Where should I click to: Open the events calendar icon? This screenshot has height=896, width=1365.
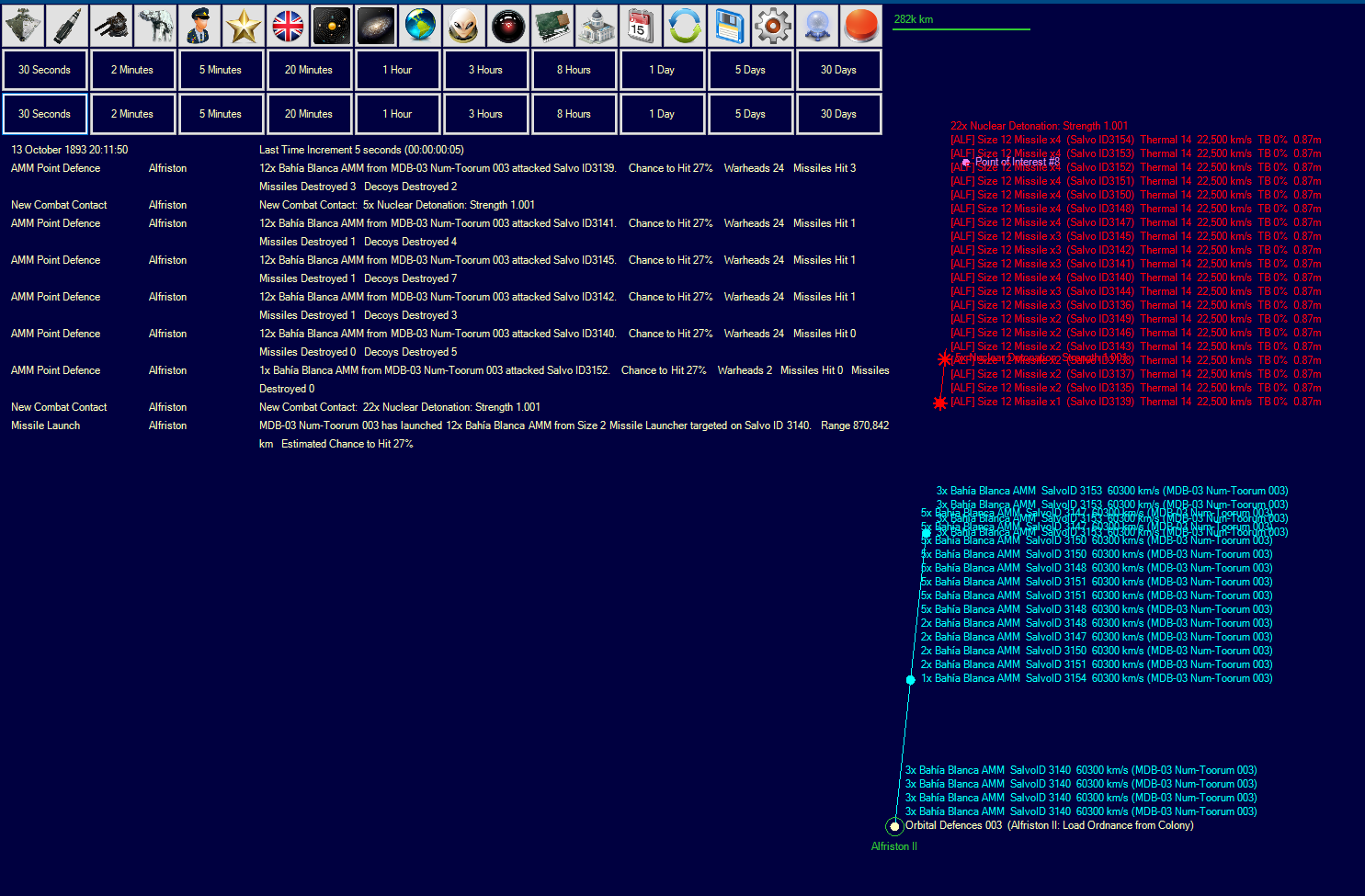point(641,26)
